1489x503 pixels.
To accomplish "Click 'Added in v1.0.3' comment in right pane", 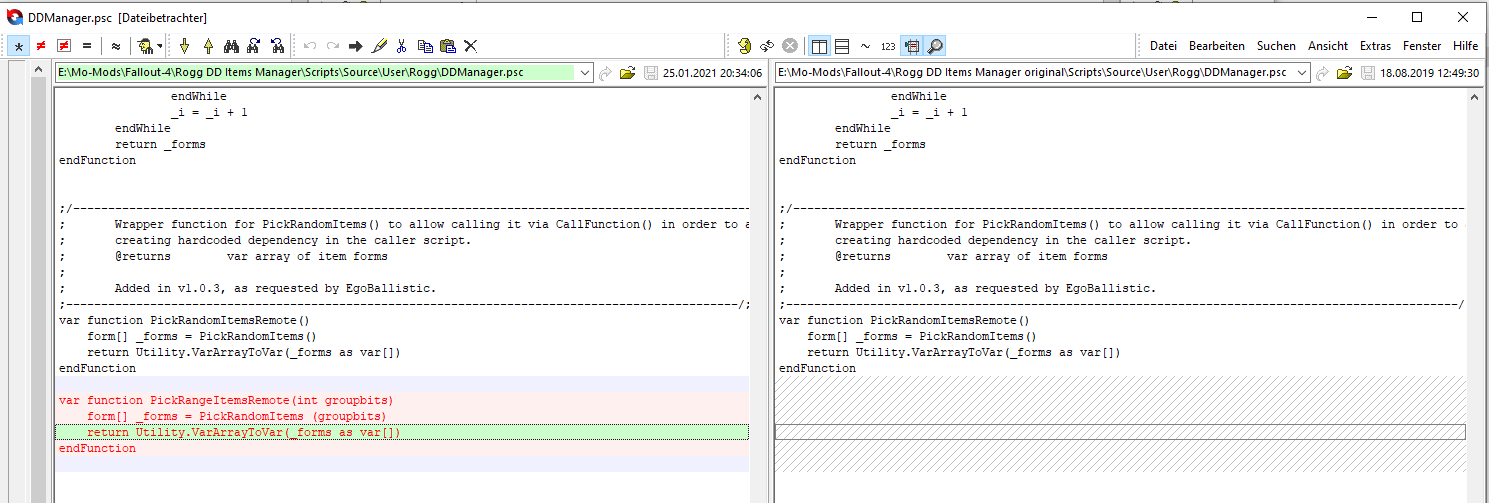I will [x=995, y=288].
